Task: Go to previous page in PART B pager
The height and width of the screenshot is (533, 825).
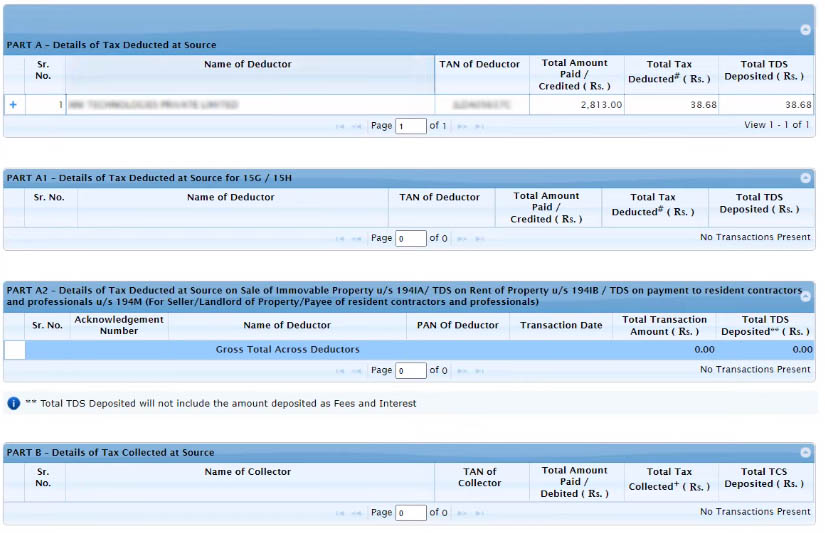Action: pyautogui.click(x=357, y=513)
